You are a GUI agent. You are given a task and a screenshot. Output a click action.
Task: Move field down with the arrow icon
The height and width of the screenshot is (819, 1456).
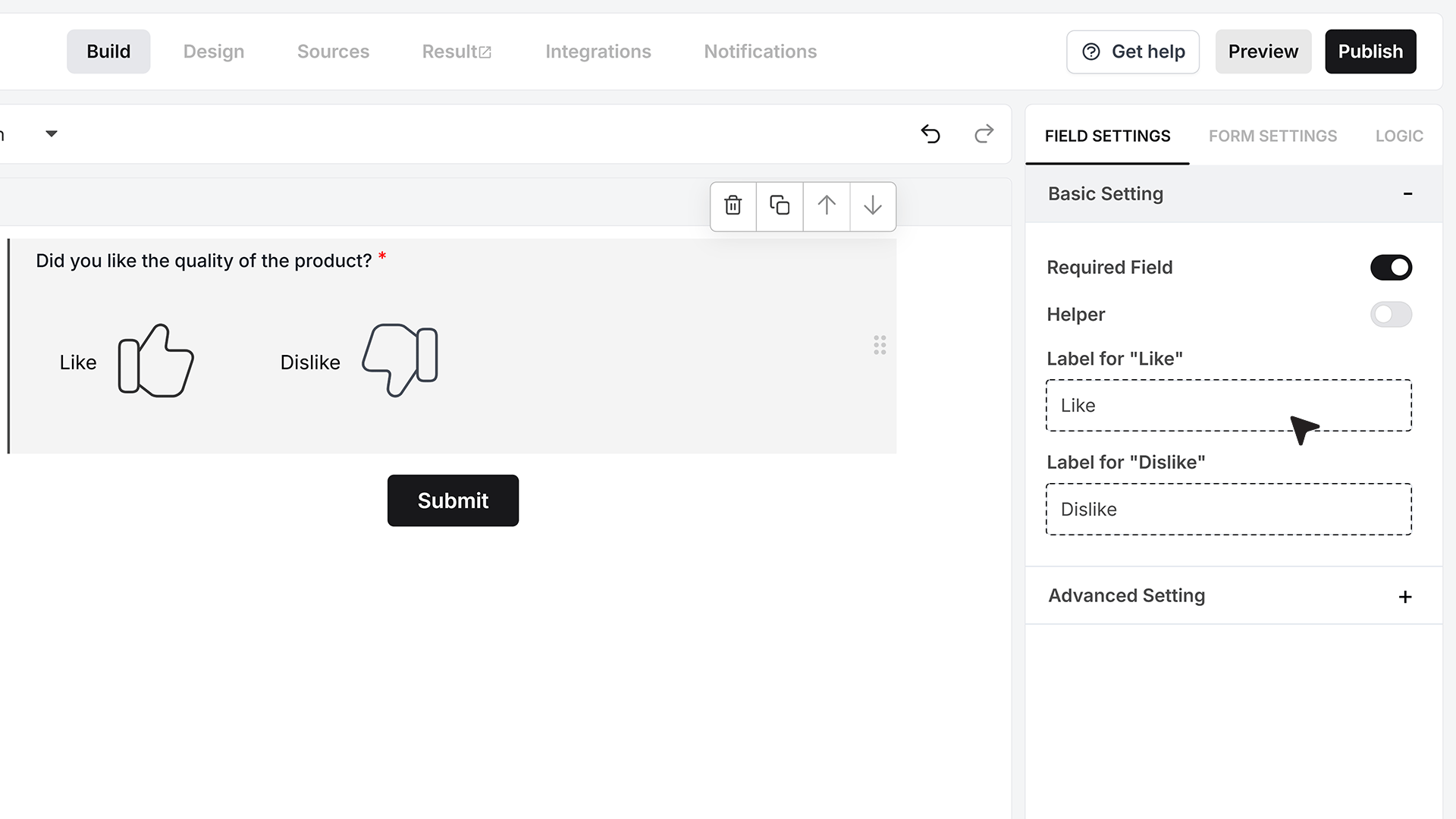pos(873,206)
